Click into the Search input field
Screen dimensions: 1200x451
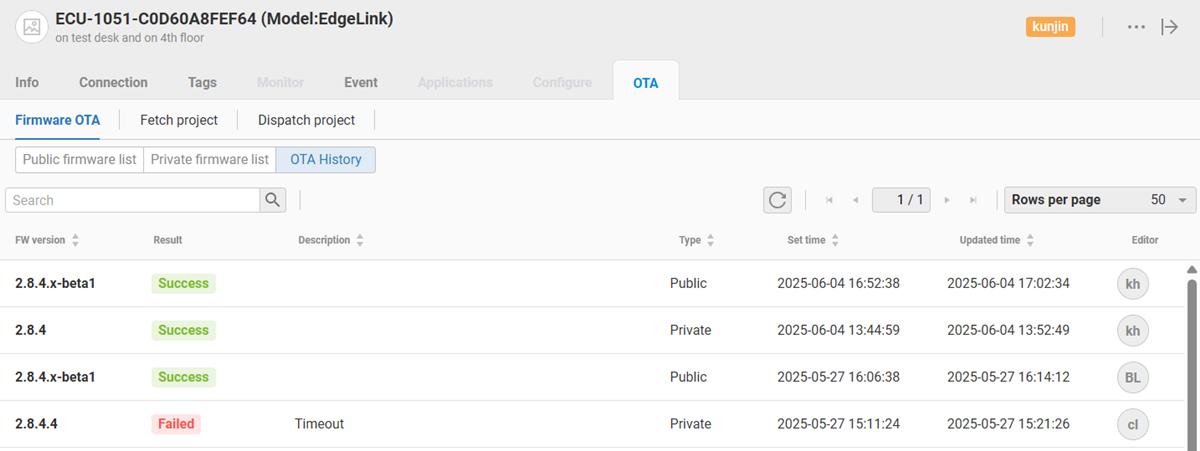132,200
